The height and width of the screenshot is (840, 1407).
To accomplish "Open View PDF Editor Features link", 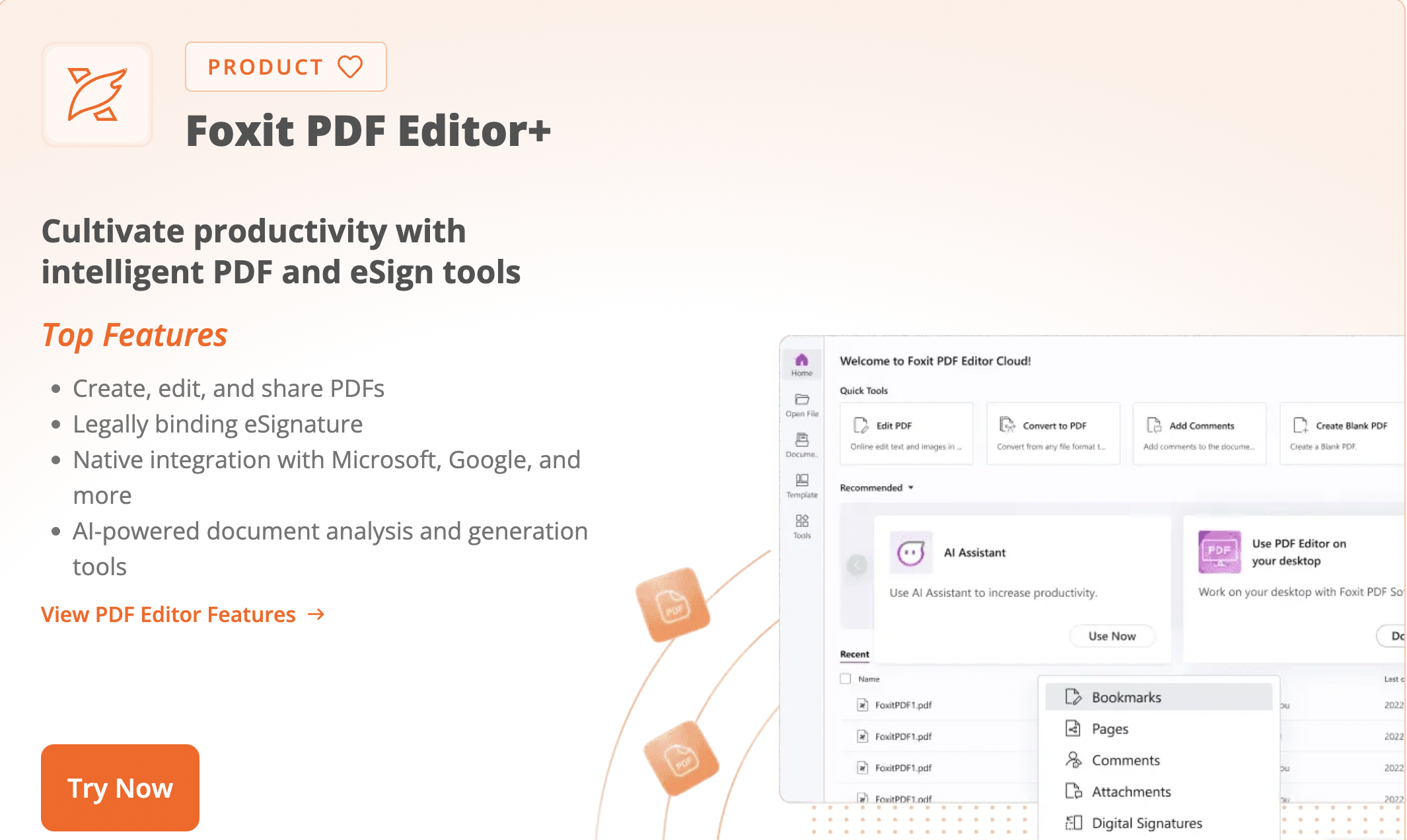I will pyautogui.click(x=183, y=614).
